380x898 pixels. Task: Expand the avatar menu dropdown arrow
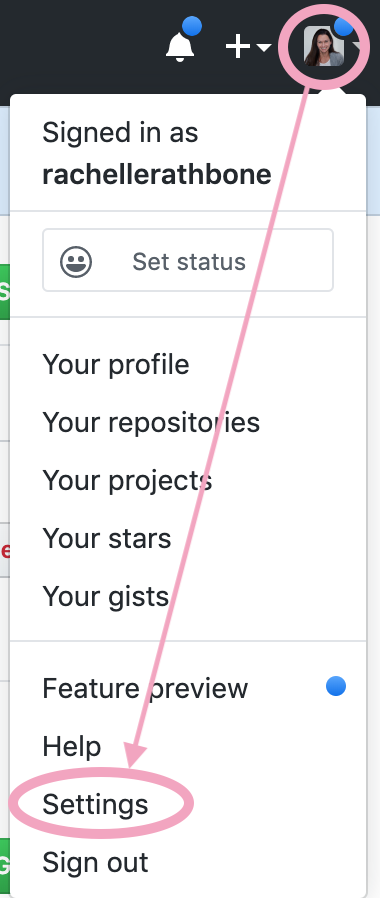tap(358, 48)
